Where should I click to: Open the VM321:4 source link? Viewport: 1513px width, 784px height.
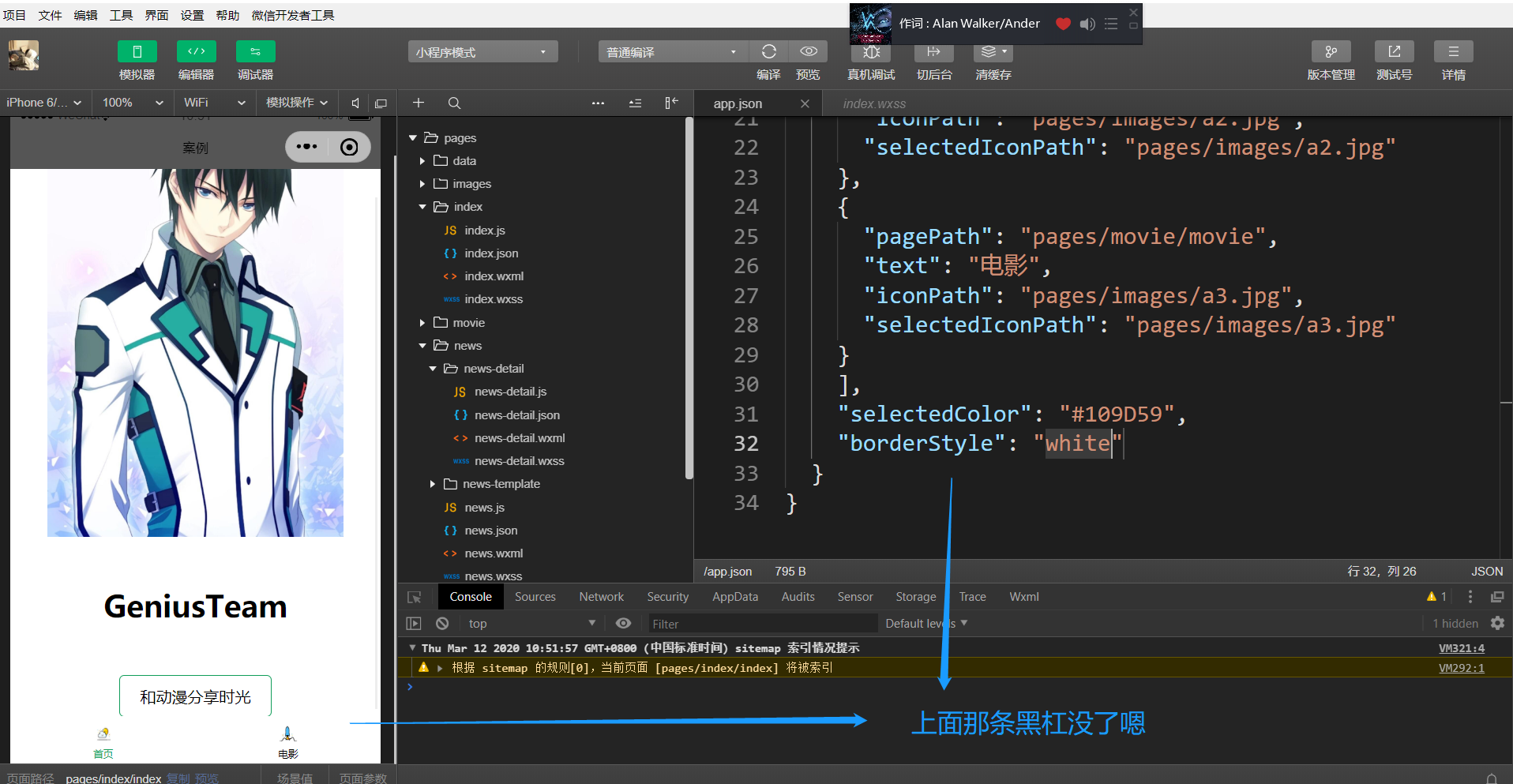click(1461, 648)
